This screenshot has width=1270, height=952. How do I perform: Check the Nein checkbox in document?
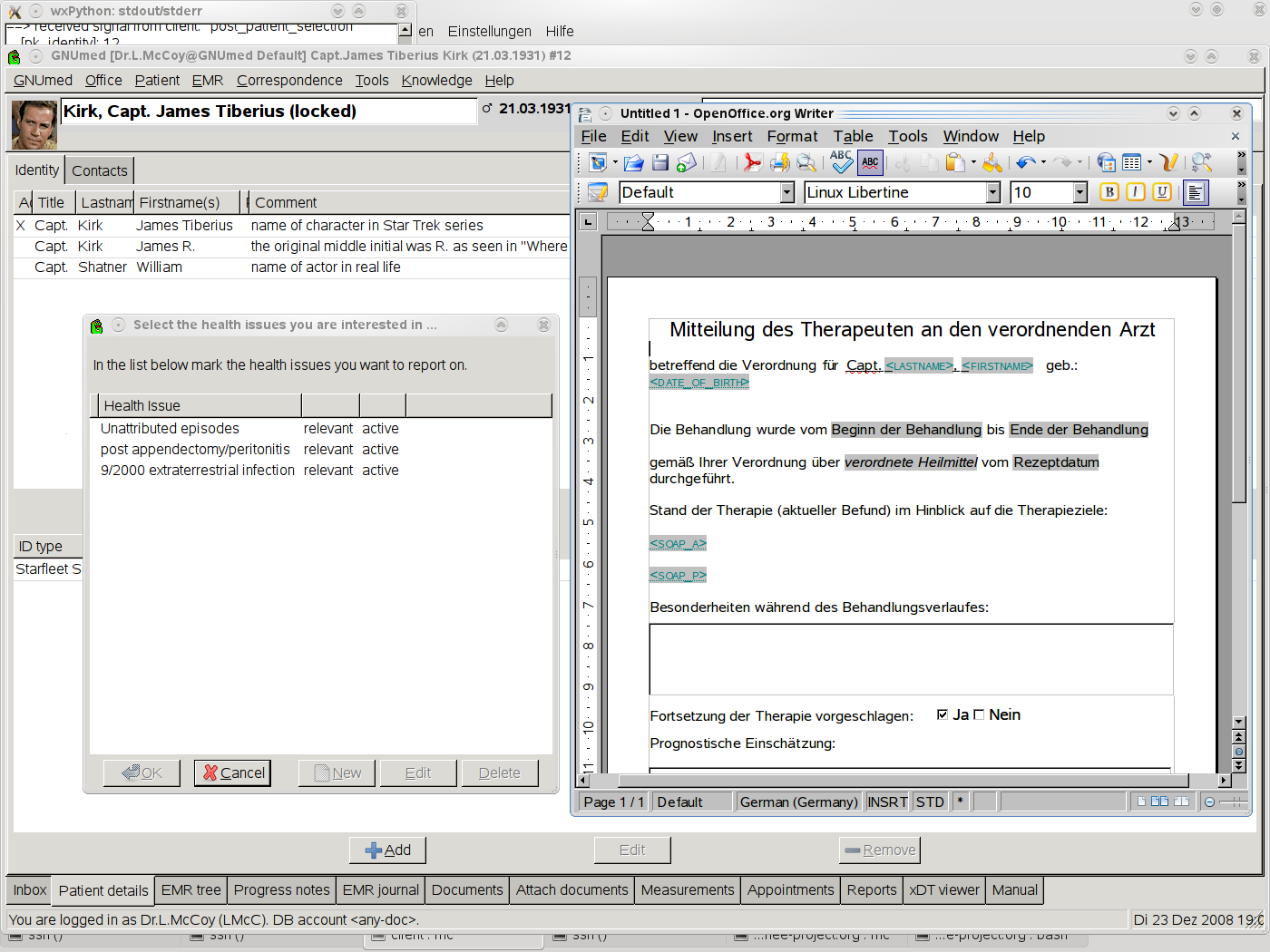tap(979, 714)
